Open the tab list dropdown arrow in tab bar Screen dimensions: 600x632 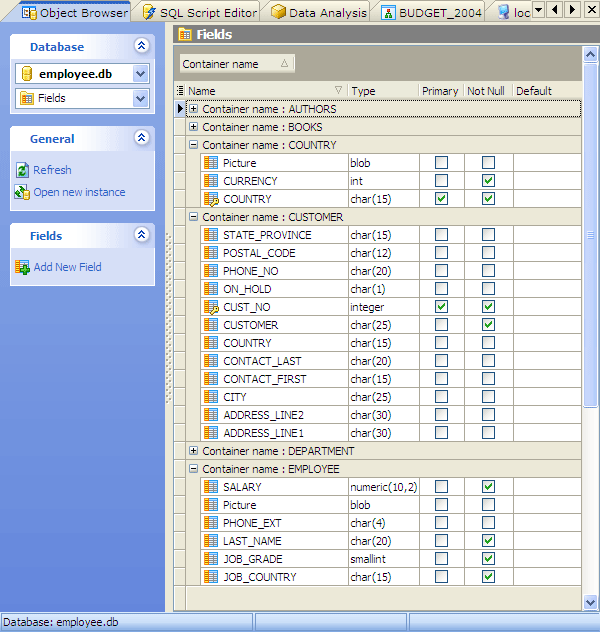[538, 9]
